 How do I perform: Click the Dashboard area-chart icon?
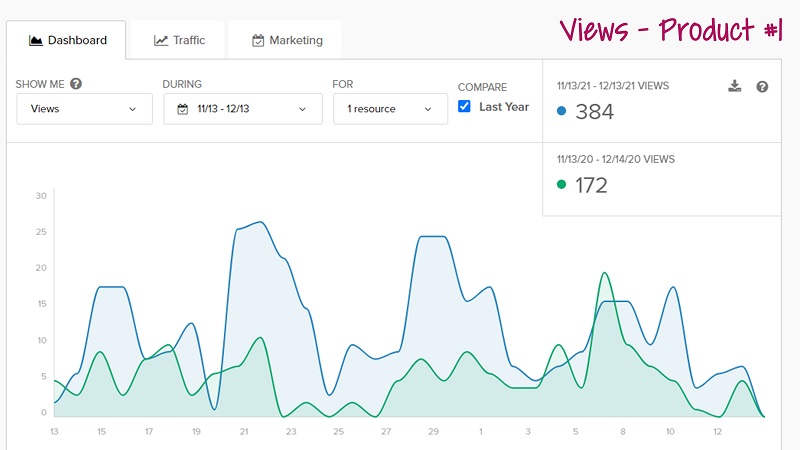pos(36,40)
